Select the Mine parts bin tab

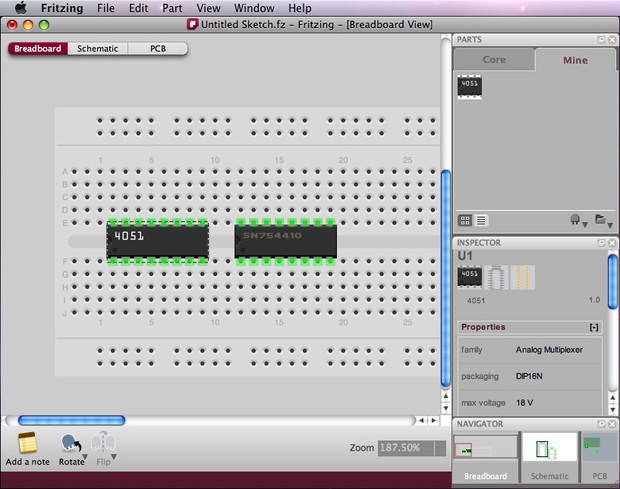tap(575, 60)
